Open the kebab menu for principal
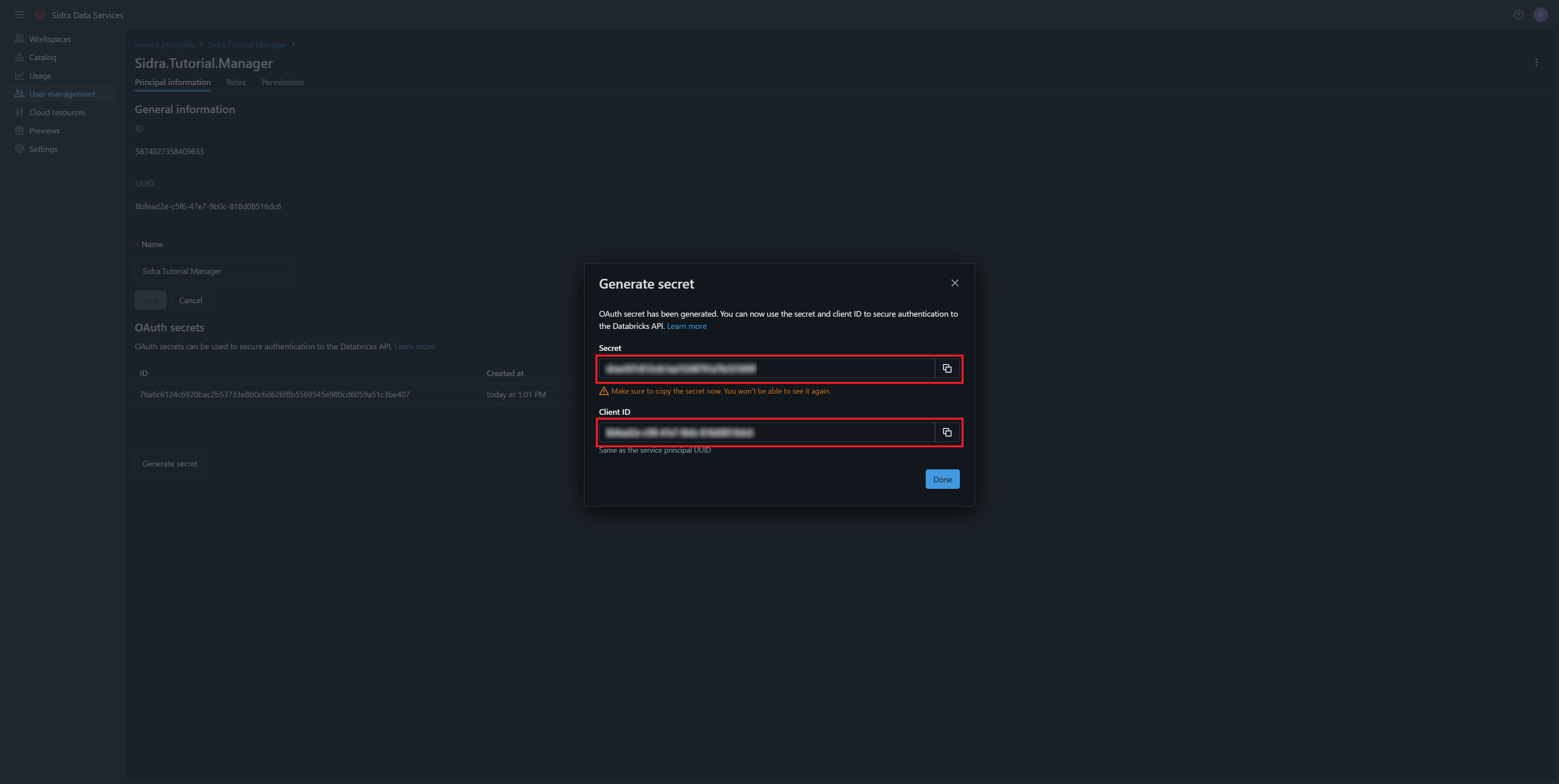The image size is (1559, 784). (x=1536, y=62)
